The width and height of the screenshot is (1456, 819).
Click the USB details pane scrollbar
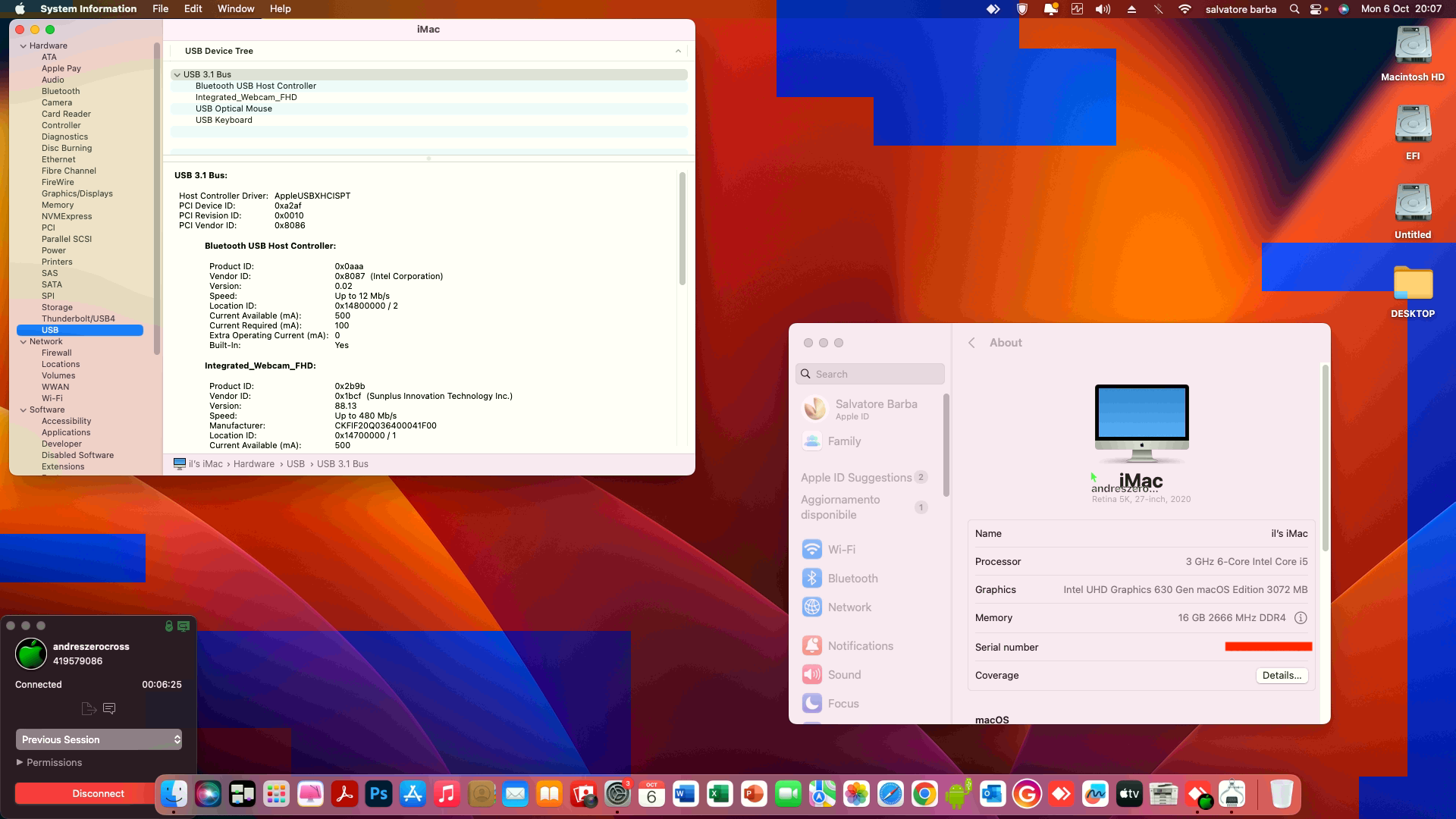coord(682,228)
